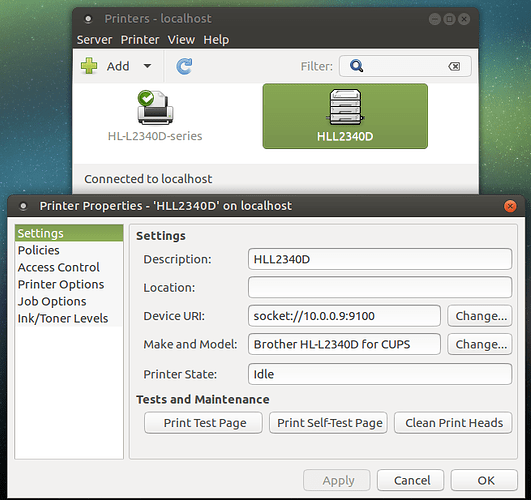
Task: Click the blue Refresh icon
Action: (x=184, y=66)
